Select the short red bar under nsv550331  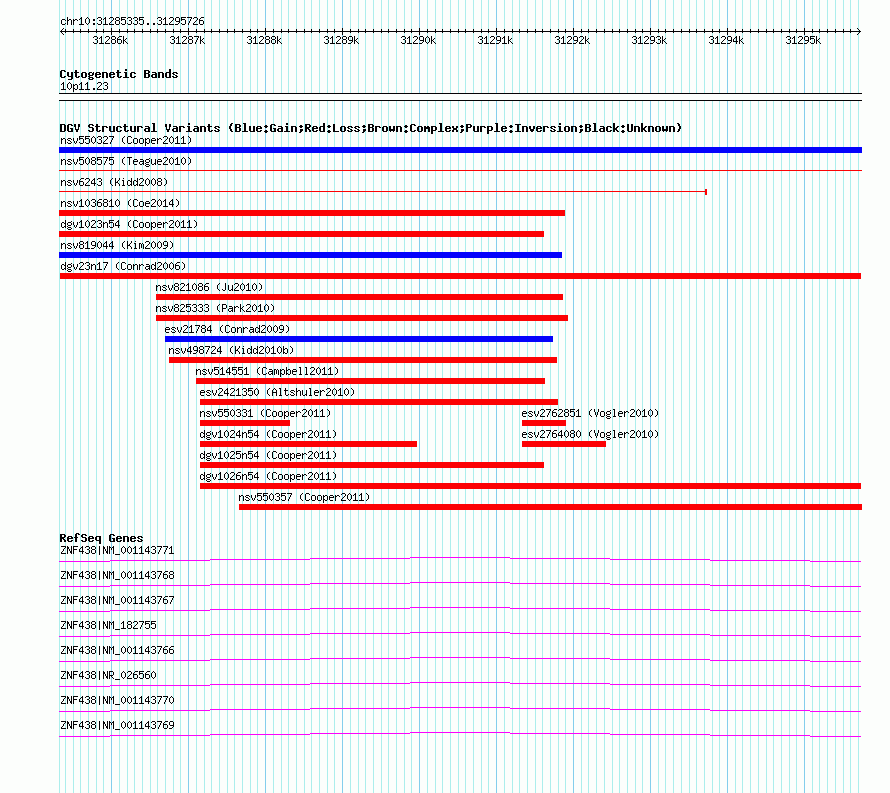click(x=245, y=423)
